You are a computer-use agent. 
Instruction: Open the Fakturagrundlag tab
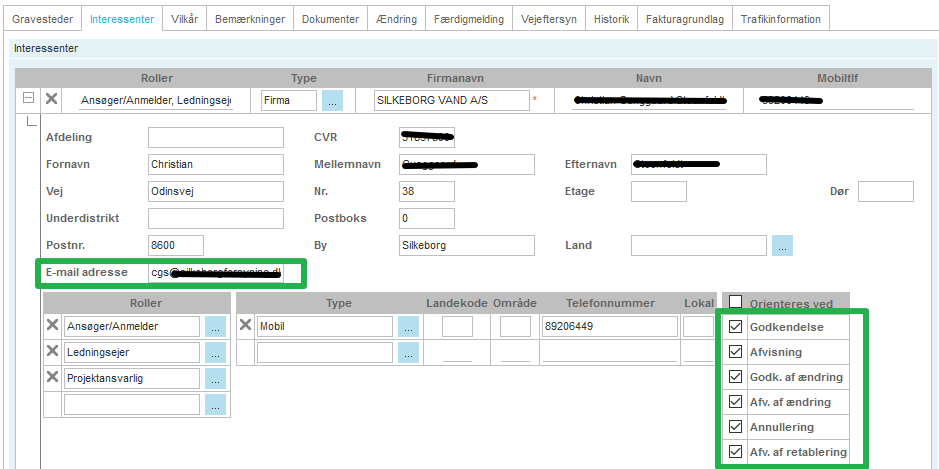point(684,19)
